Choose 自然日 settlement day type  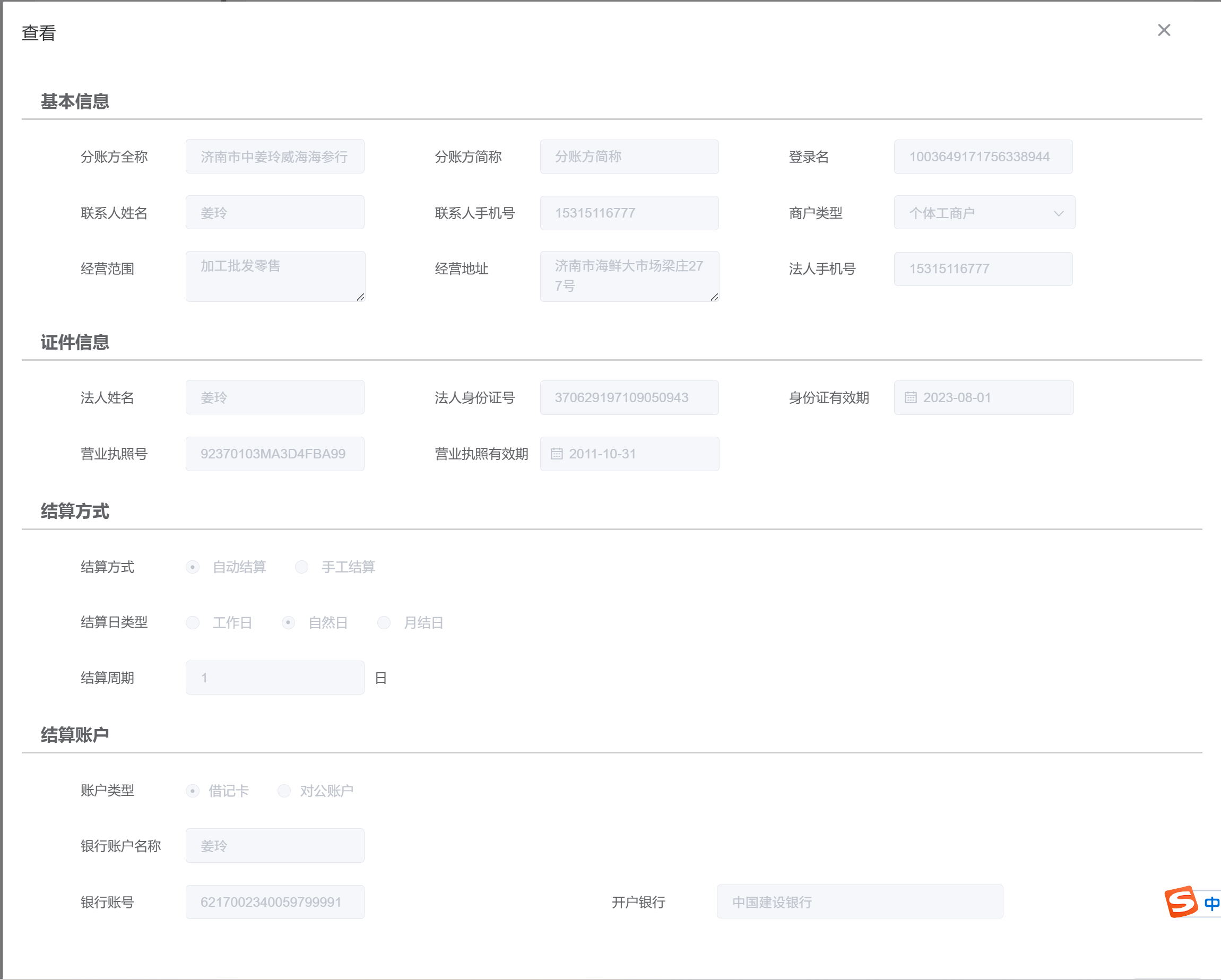[x=288, y=623]
